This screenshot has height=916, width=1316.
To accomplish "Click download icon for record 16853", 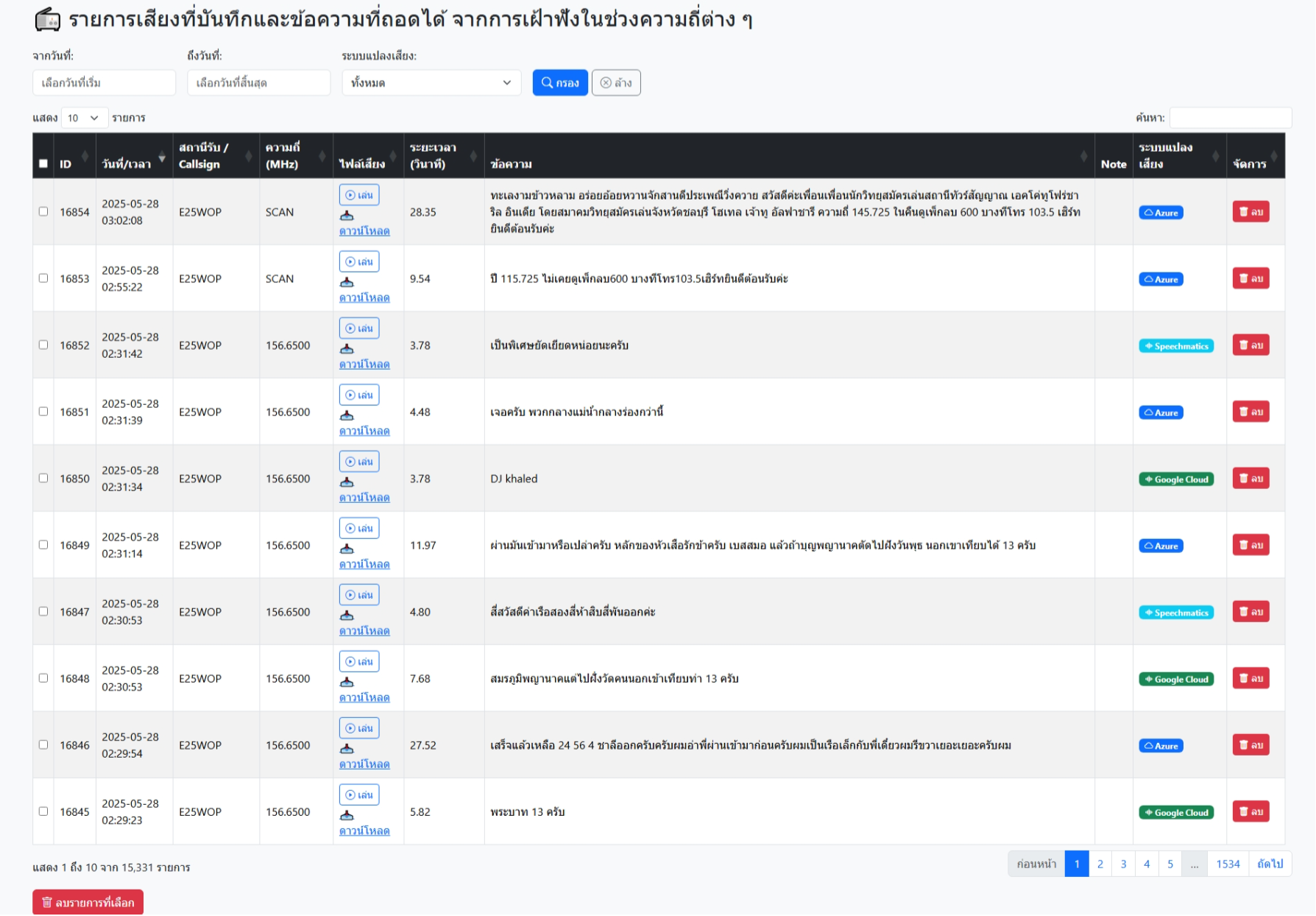I will [x=347, y=282].
